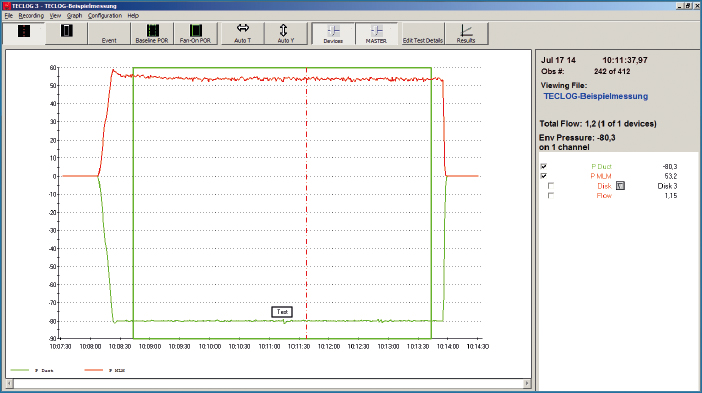702x393 pixels.
Task: Activate Auto T horizontal scaling
Action: (243, 34)
